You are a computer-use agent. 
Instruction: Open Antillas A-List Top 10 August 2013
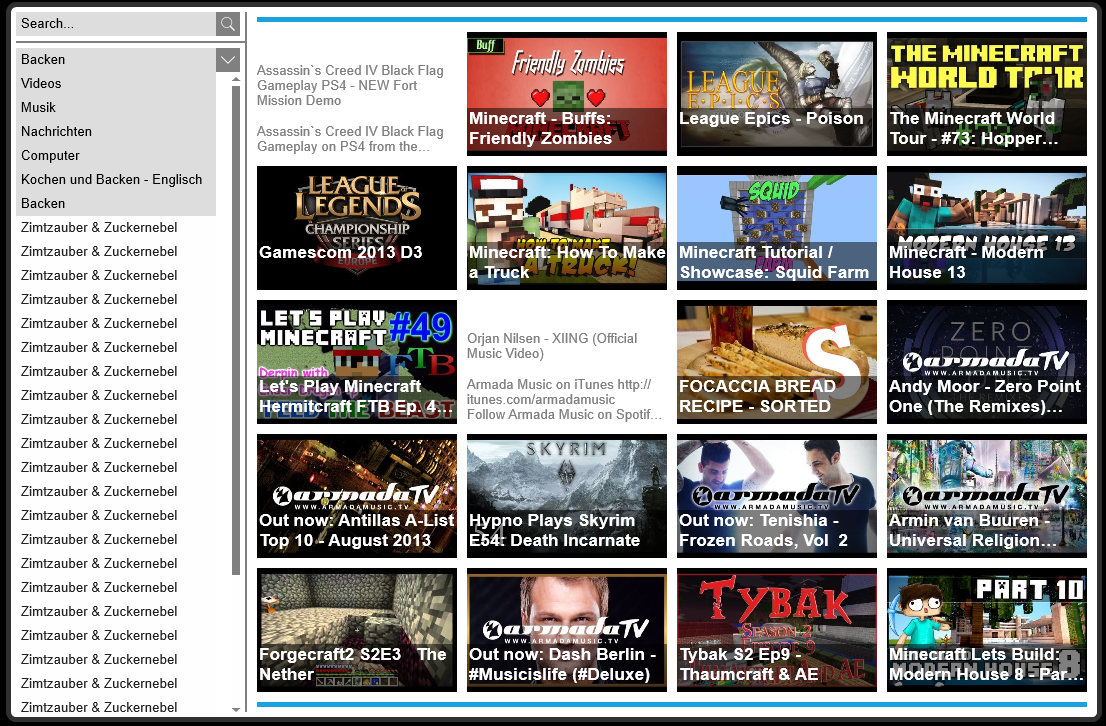pos(357,496)
